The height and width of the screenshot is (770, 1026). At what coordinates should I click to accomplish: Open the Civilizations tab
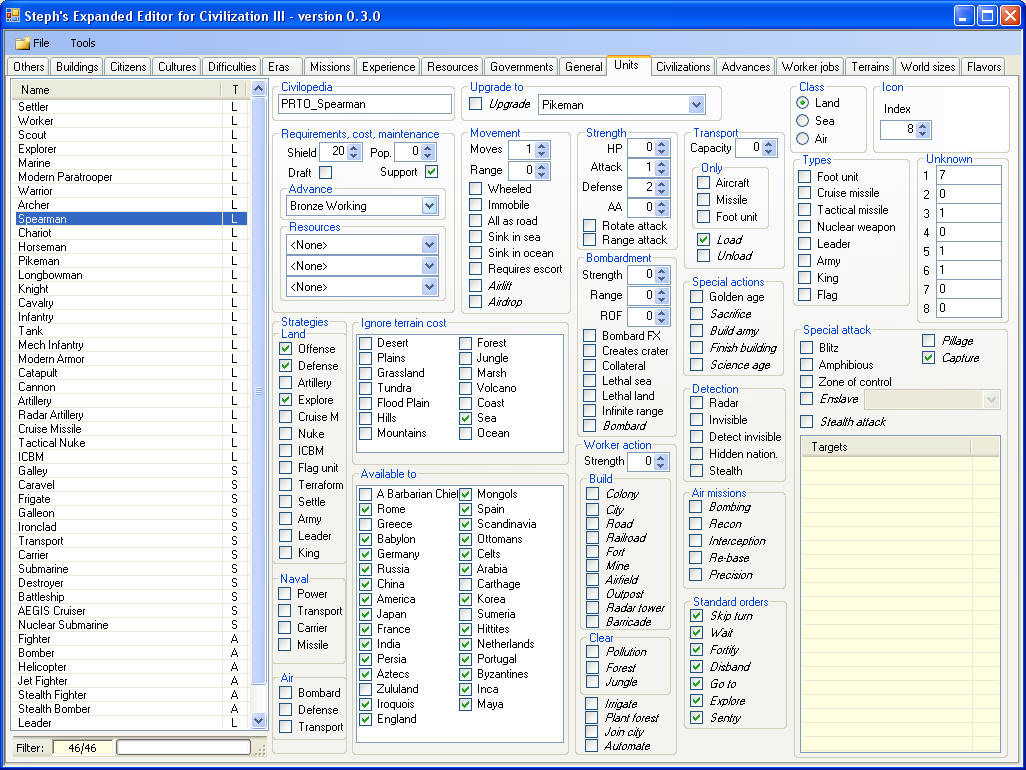point(682,67)
